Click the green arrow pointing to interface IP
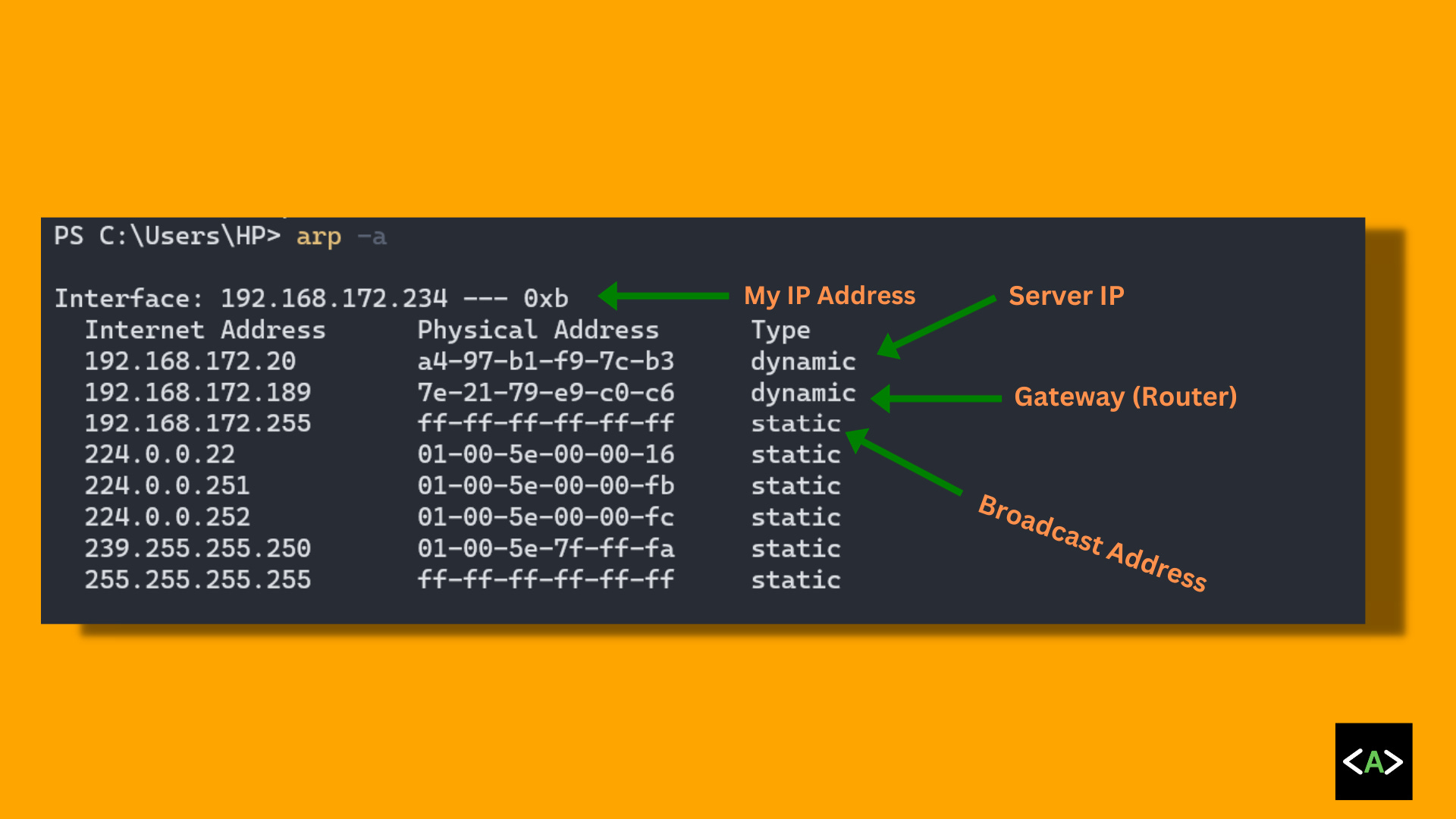This screenshot has width=1456, height=819. (x=664, y=296)
